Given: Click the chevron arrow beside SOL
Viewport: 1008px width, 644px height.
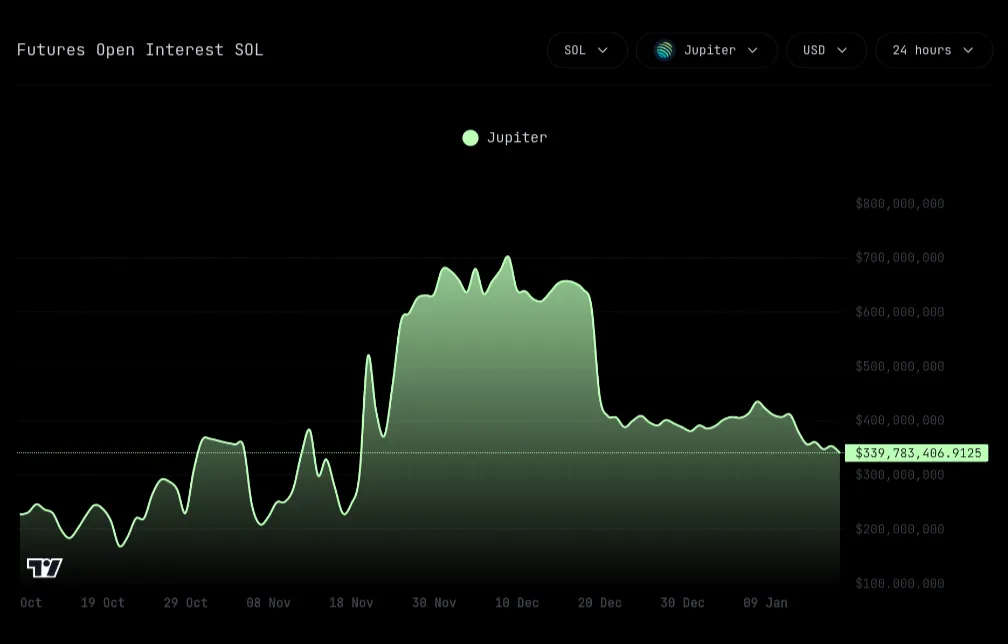Looking at the screenshot, I should 603,50.
